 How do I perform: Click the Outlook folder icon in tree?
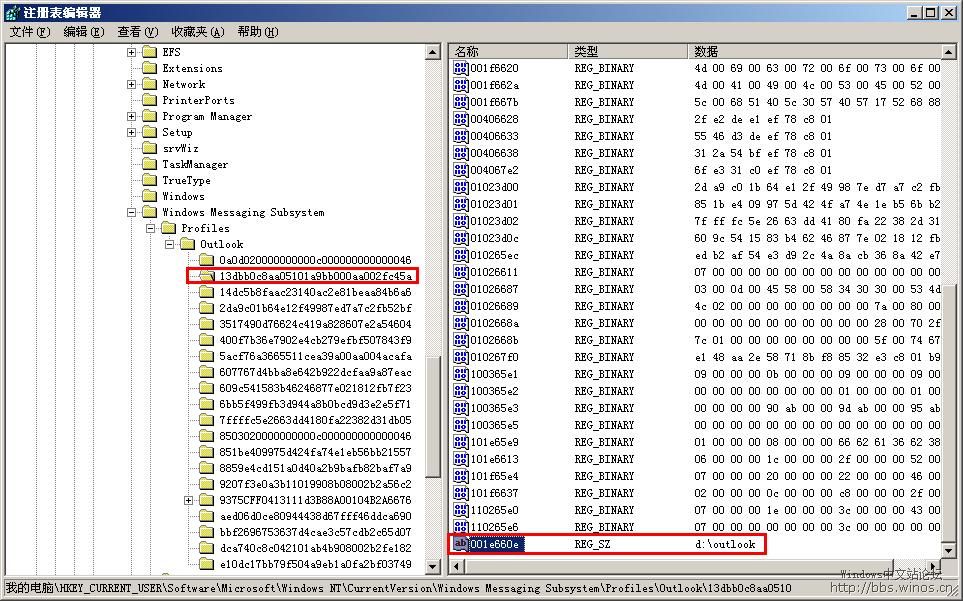click(187, 244)
